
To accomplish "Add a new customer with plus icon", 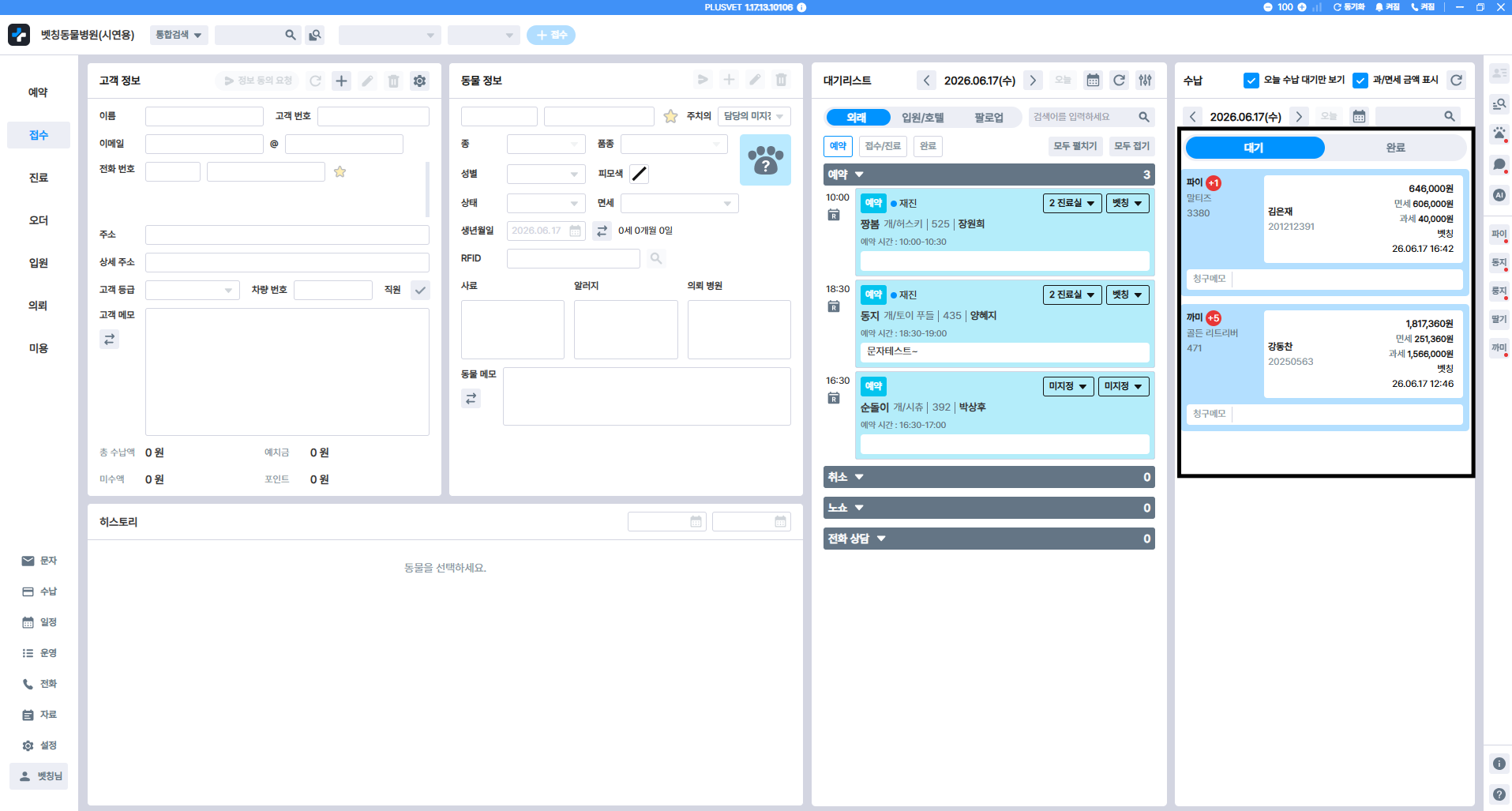I will [x=341, y=81].
